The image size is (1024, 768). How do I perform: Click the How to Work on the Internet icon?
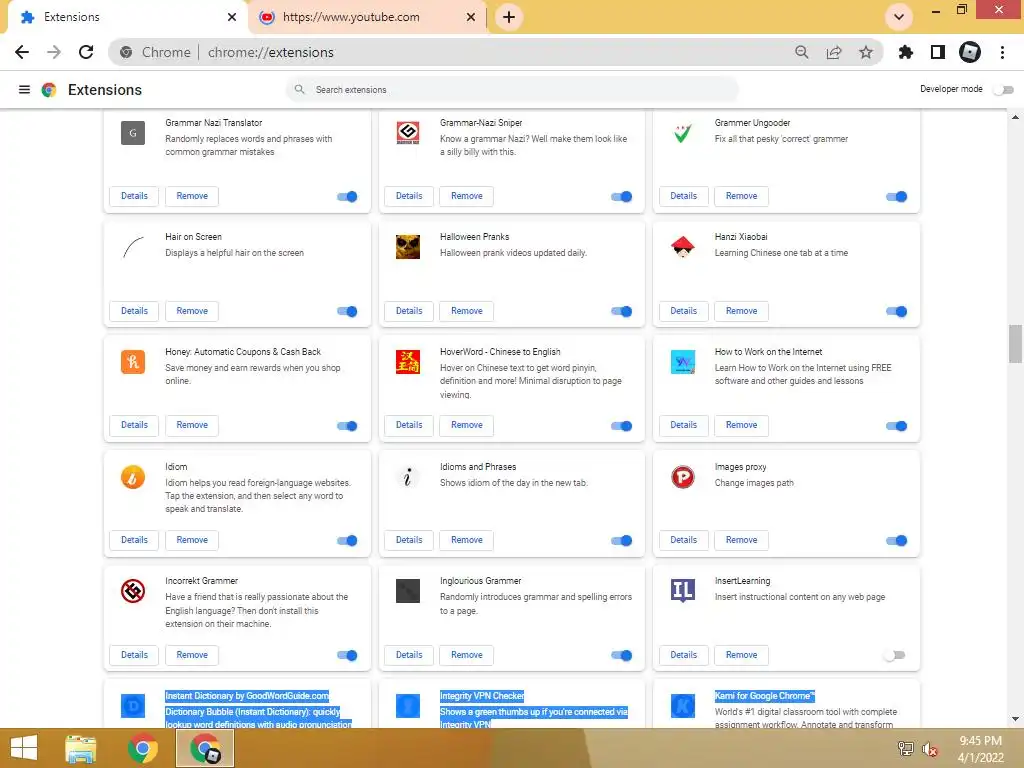pos(682,362)
